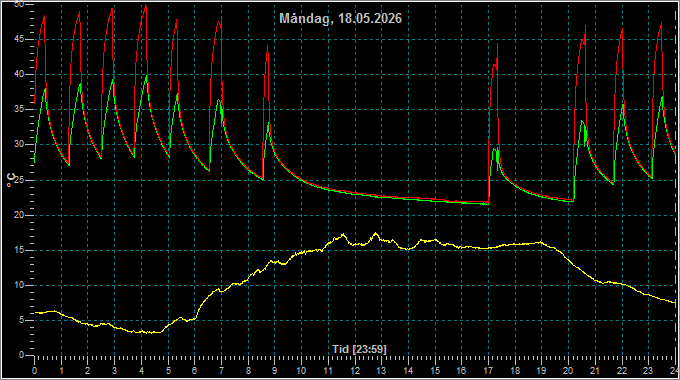Click the 5 label on the temperature axis
The width and height of the screenshot is (680, 380).
click(x=22, y=320)
